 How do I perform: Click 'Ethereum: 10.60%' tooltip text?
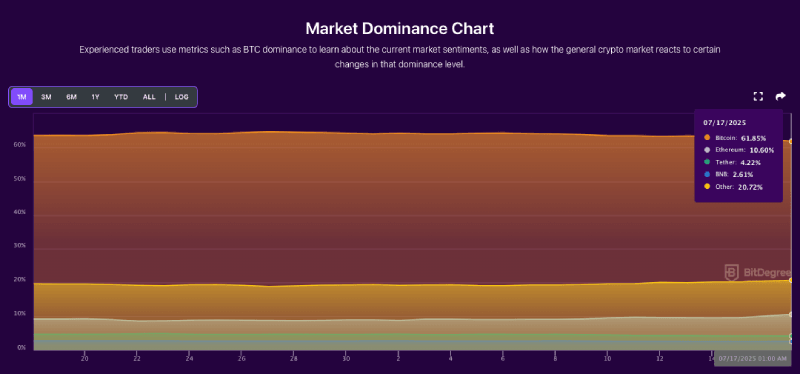[745, 150]
